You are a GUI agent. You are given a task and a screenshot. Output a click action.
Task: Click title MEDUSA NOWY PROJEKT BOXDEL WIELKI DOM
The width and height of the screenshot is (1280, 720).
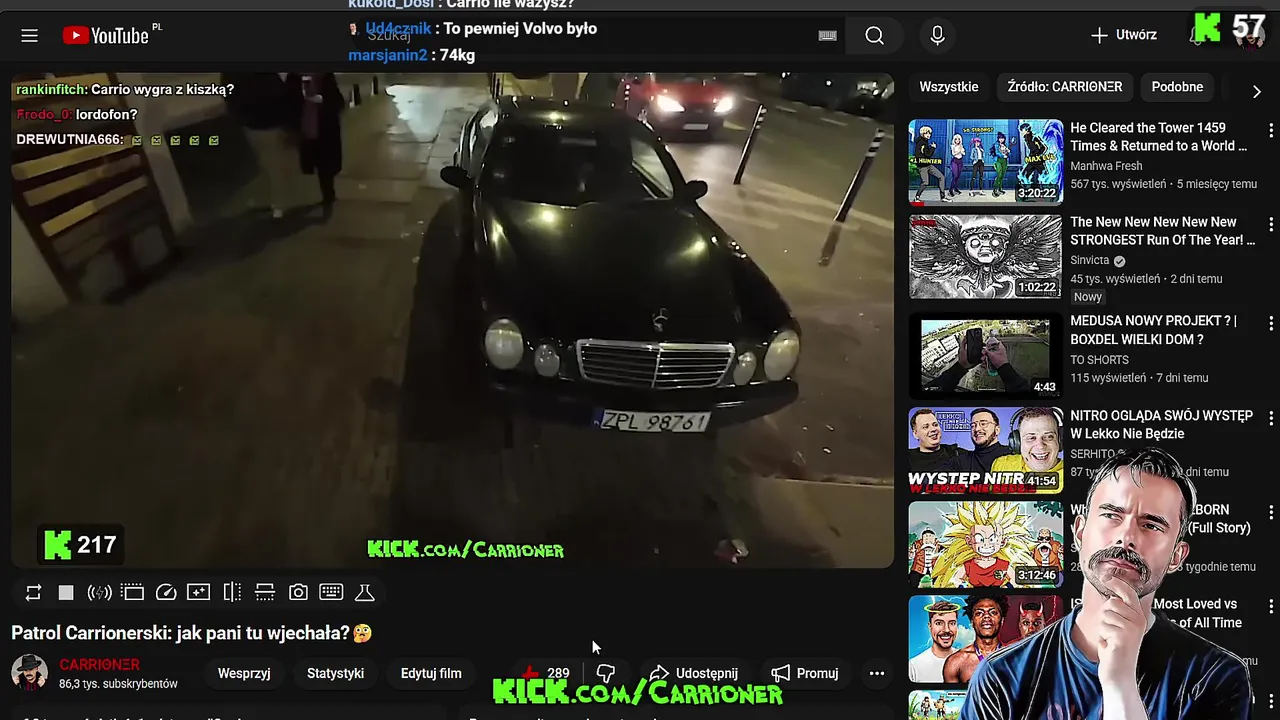coord(1153,330)
